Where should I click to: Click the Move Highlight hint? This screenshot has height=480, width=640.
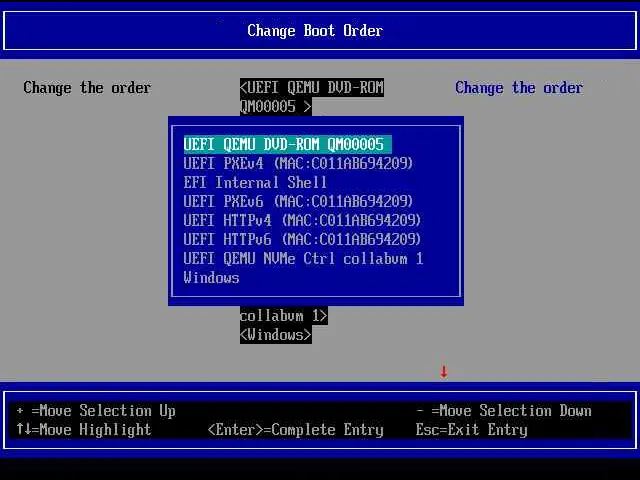84,429
